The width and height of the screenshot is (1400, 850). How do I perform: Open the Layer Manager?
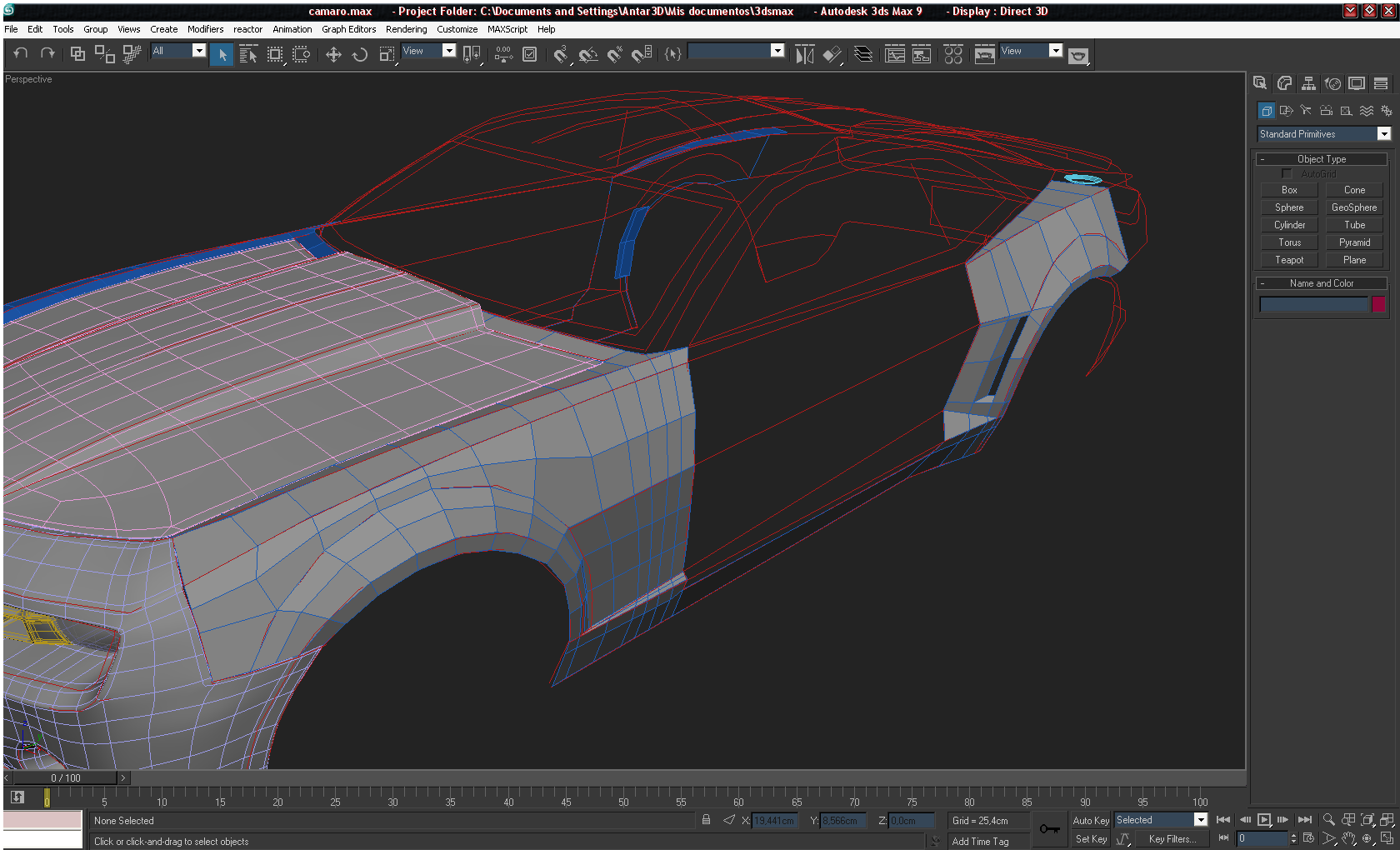coord(863,55)
